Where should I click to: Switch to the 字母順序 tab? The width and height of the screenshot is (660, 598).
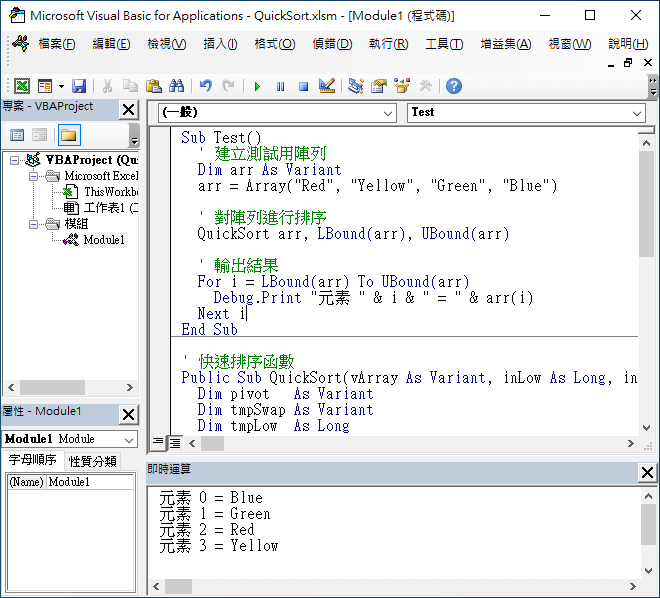click(32, 460)
